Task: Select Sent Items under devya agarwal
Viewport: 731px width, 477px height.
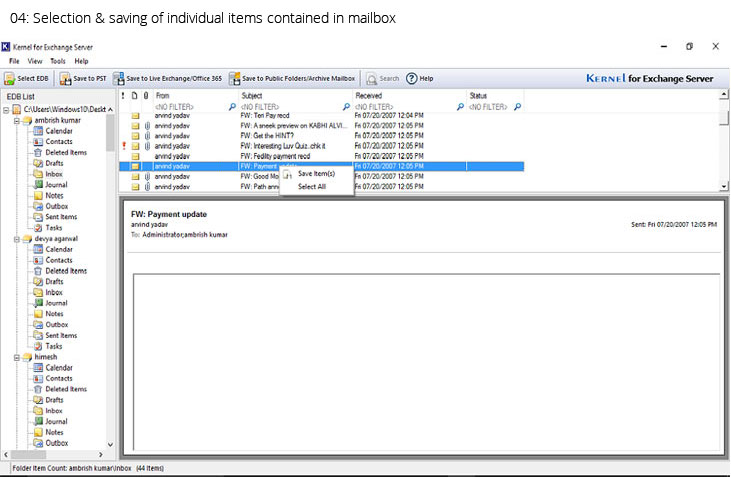Action: [61, 335]
